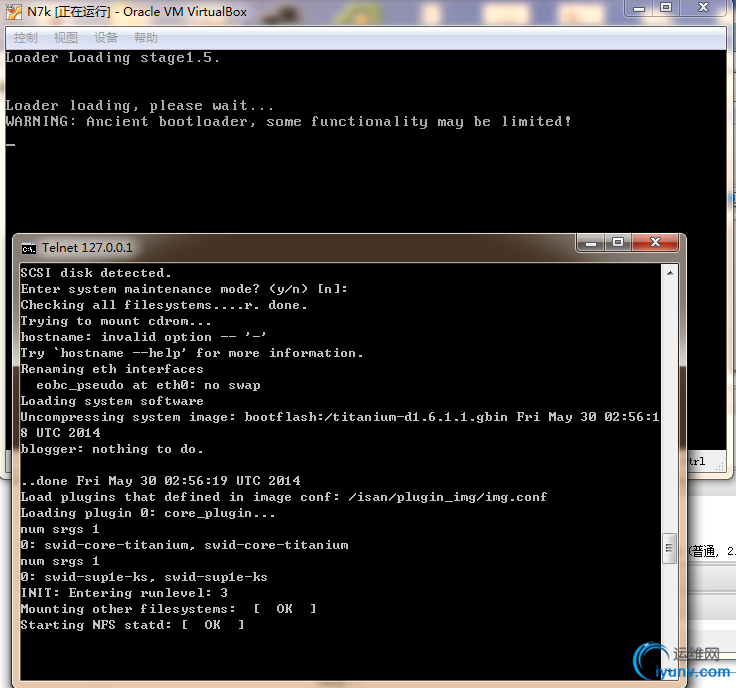Click the Telnet scrollbar up arrow
The image size is (736, 688).
(x=670, y=273)
